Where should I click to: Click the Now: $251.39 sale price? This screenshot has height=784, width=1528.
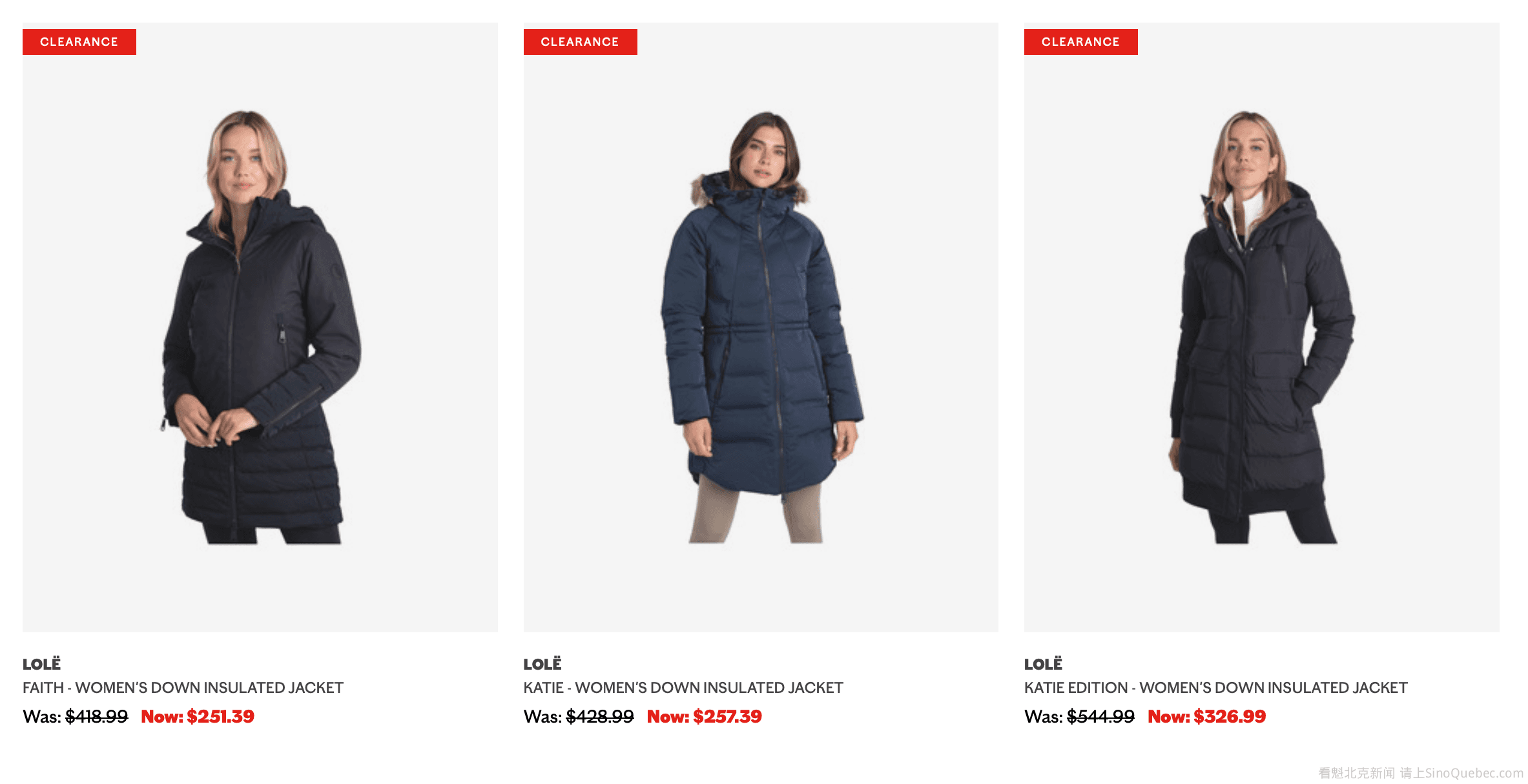click(198, 716)
